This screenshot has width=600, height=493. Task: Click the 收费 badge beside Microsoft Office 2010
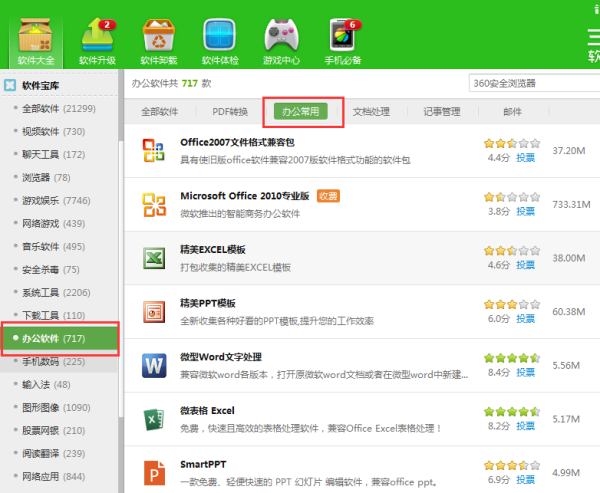328,196
